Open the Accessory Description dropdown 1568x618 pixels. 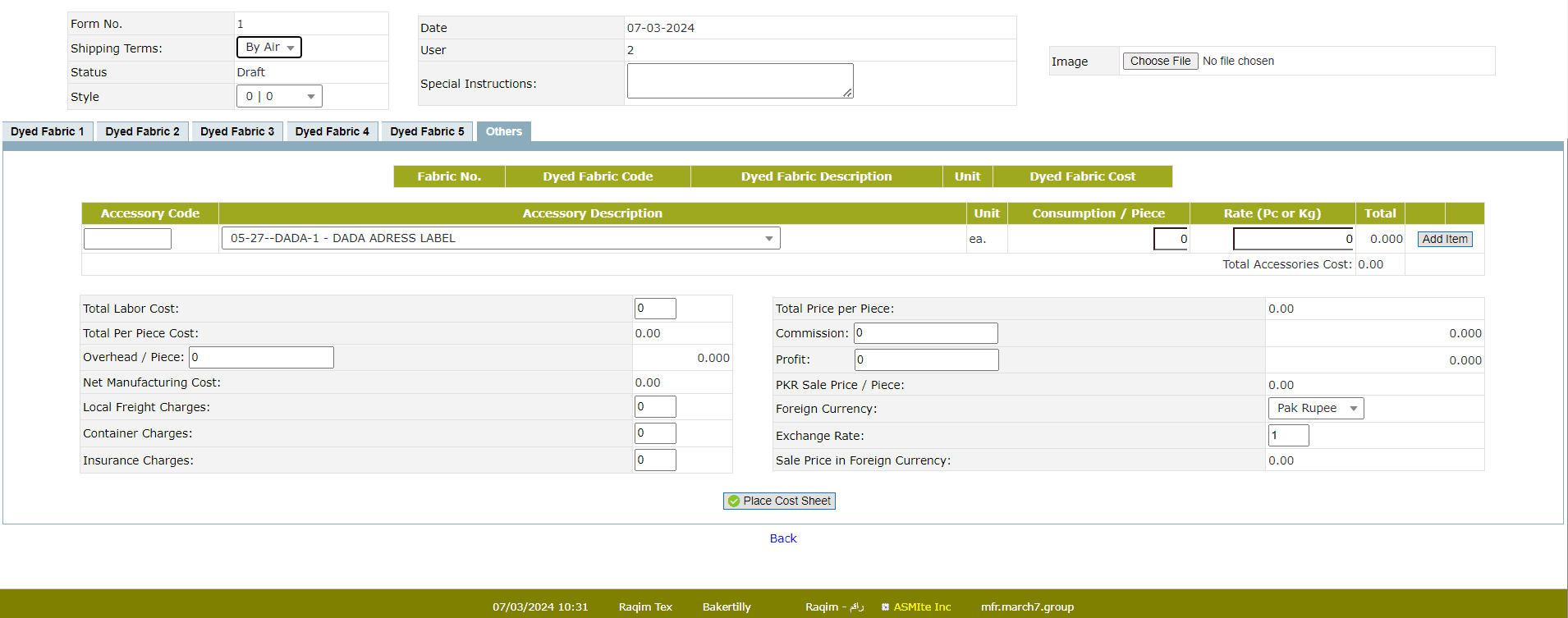(501, 238)
